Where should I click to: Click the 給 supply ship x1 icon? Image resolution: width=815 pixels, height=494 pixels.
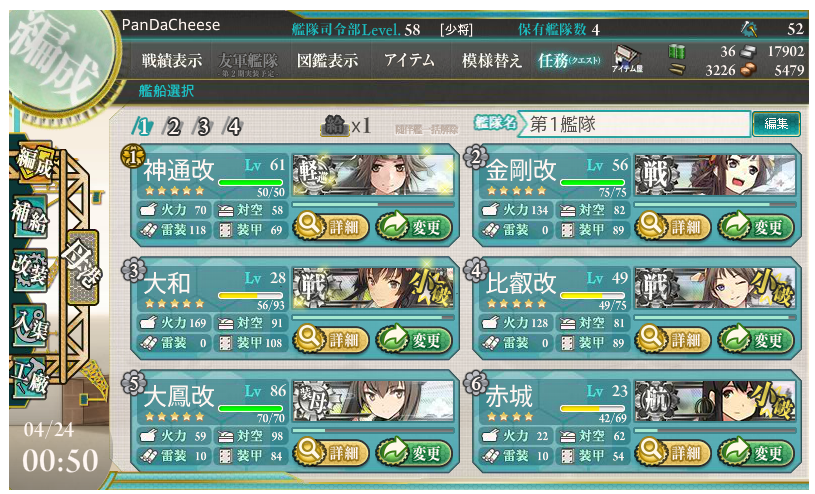[x=346, y=126]
